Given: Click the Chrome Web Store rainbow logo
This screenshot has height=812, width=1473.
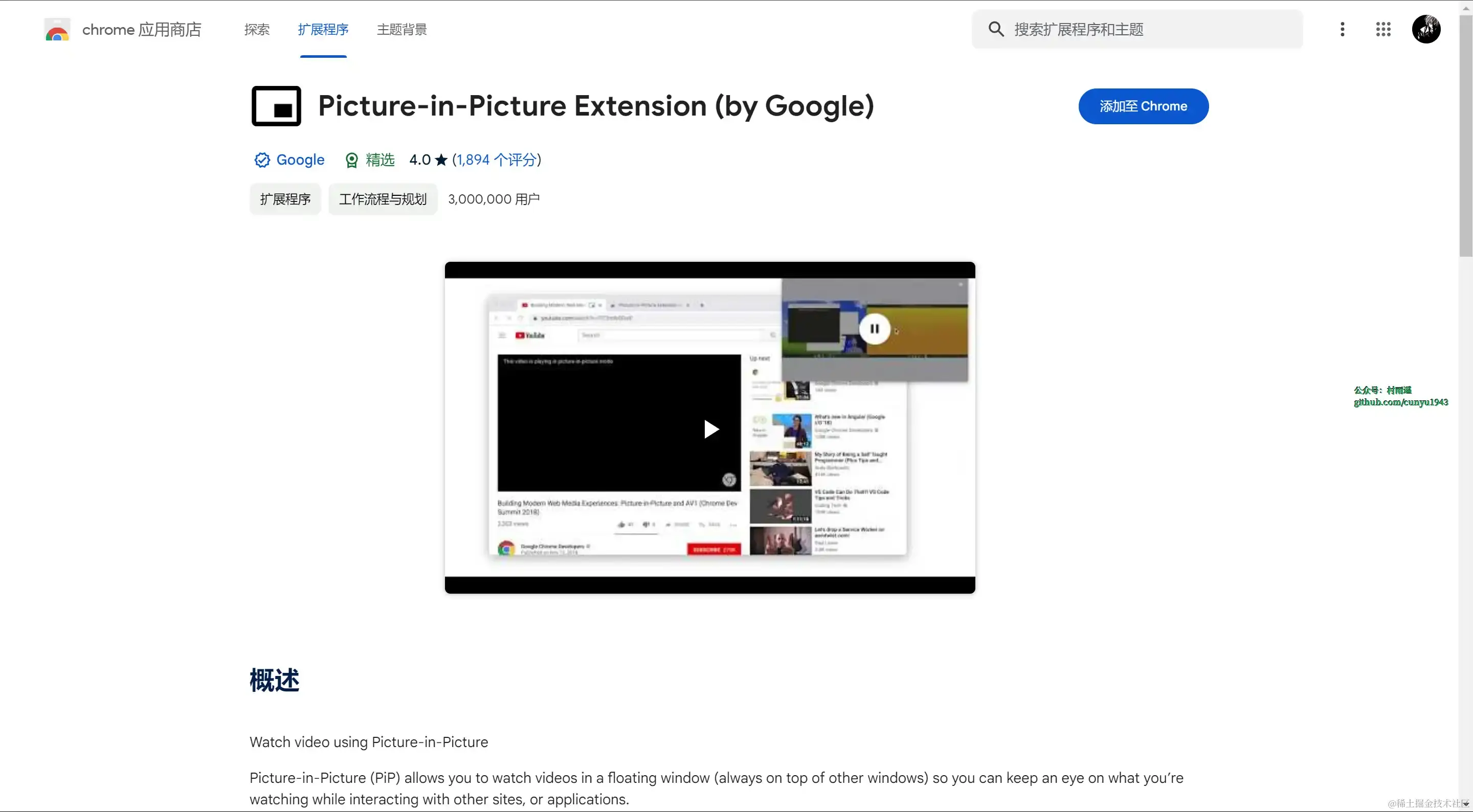Looking at the screenshot, I should [57, 30].
